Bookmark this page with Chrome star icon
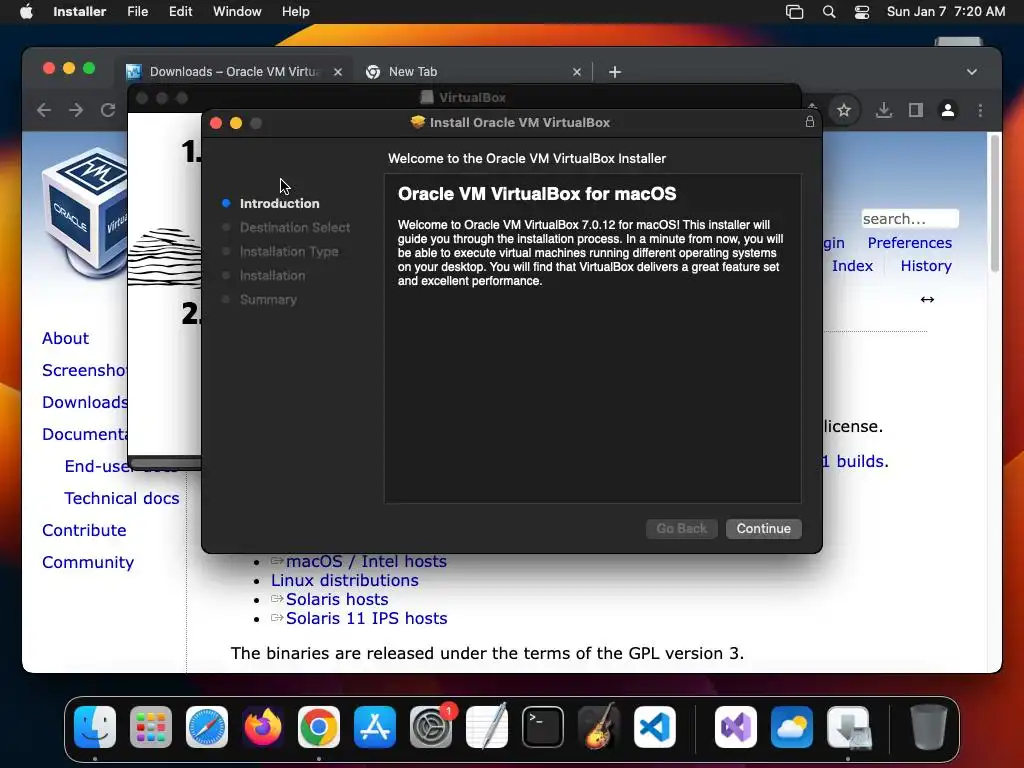 click(x=844, y=110)
